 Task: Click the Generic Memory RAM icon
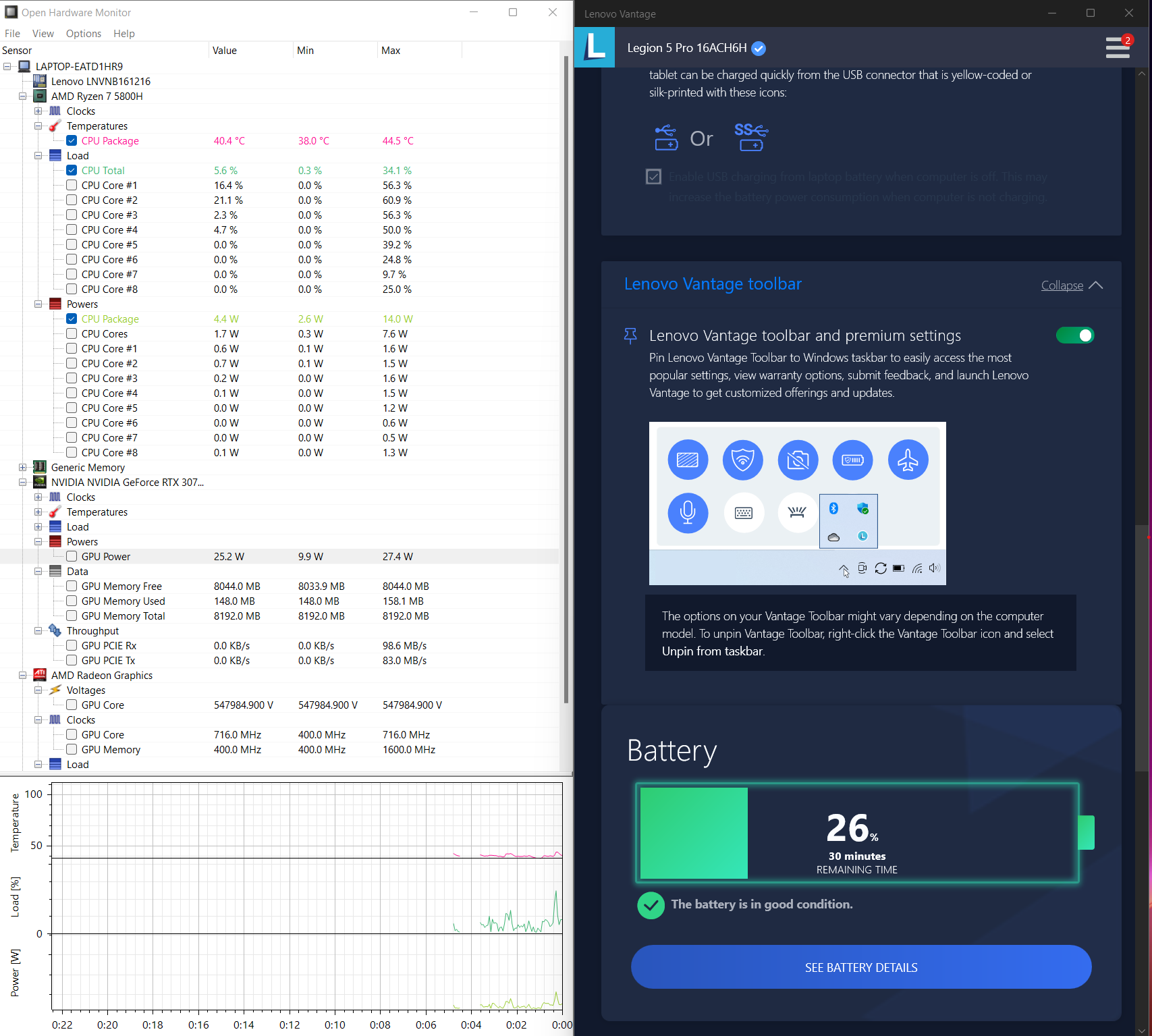40,467
